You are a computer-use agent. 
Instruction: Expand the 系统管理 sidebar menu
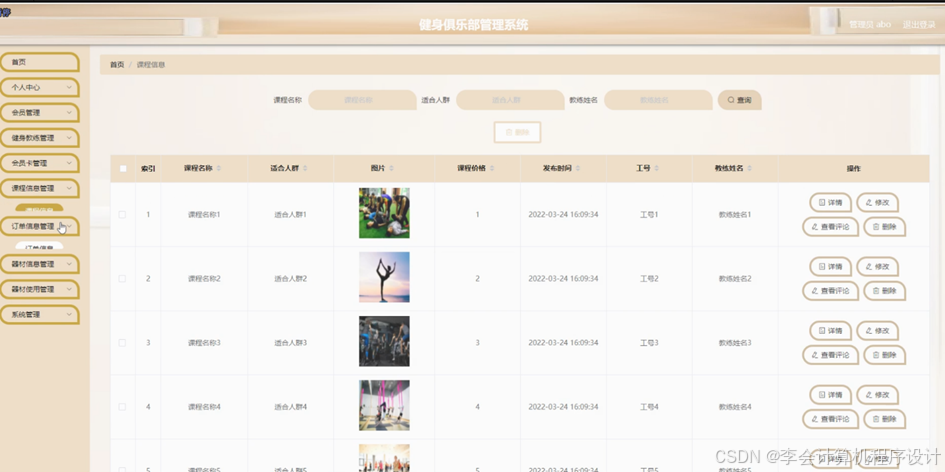(39, 315)
